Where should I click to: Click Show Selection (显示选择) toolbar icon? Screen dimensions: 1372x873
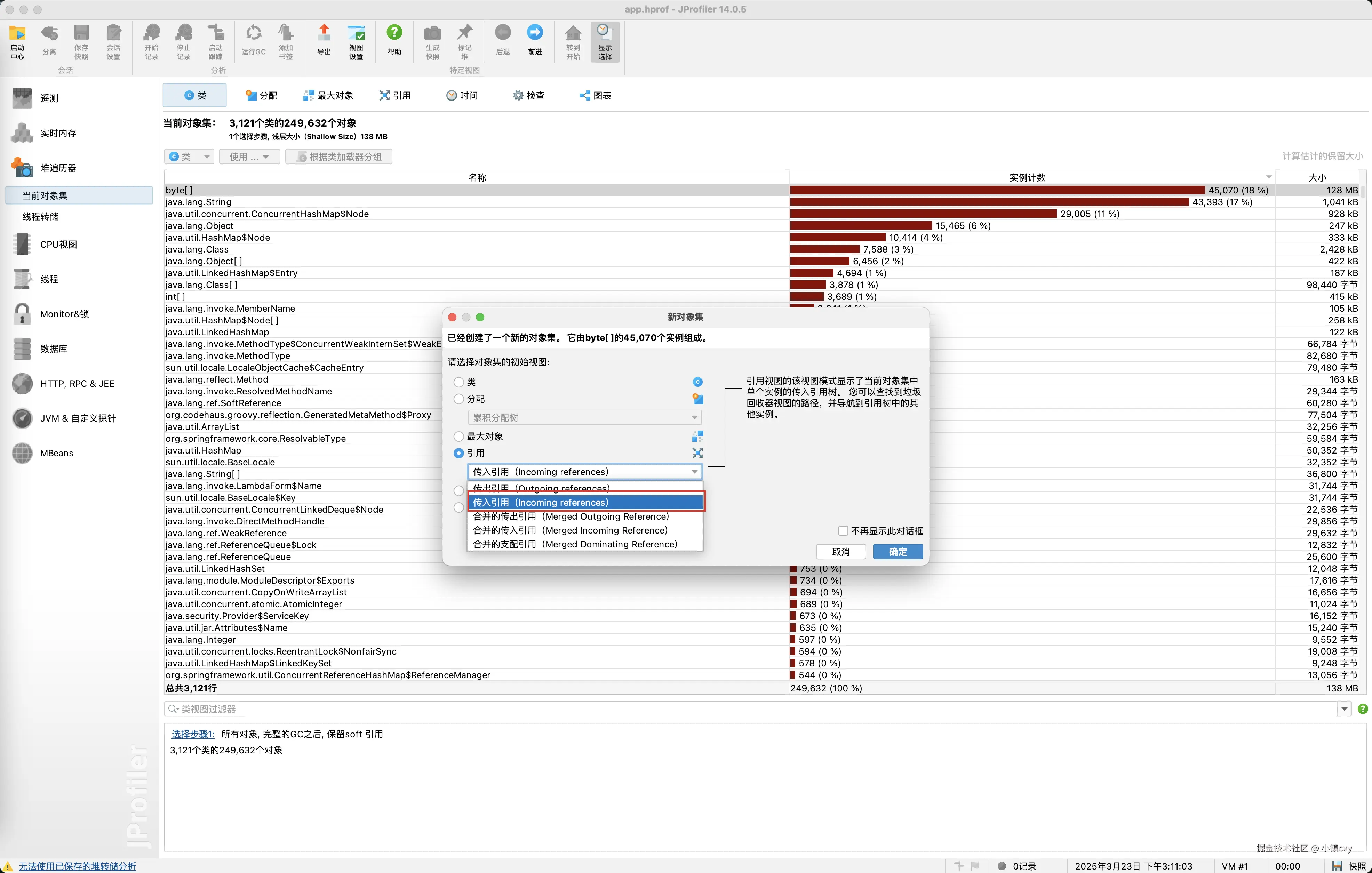pyautogui.click(x=605, y=41)
